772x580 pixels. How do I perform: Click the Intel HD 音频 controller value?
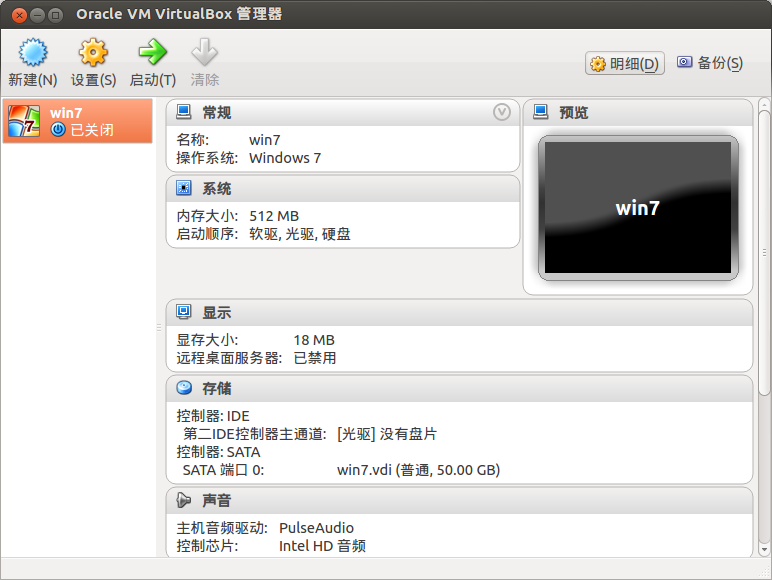(322, 546)
